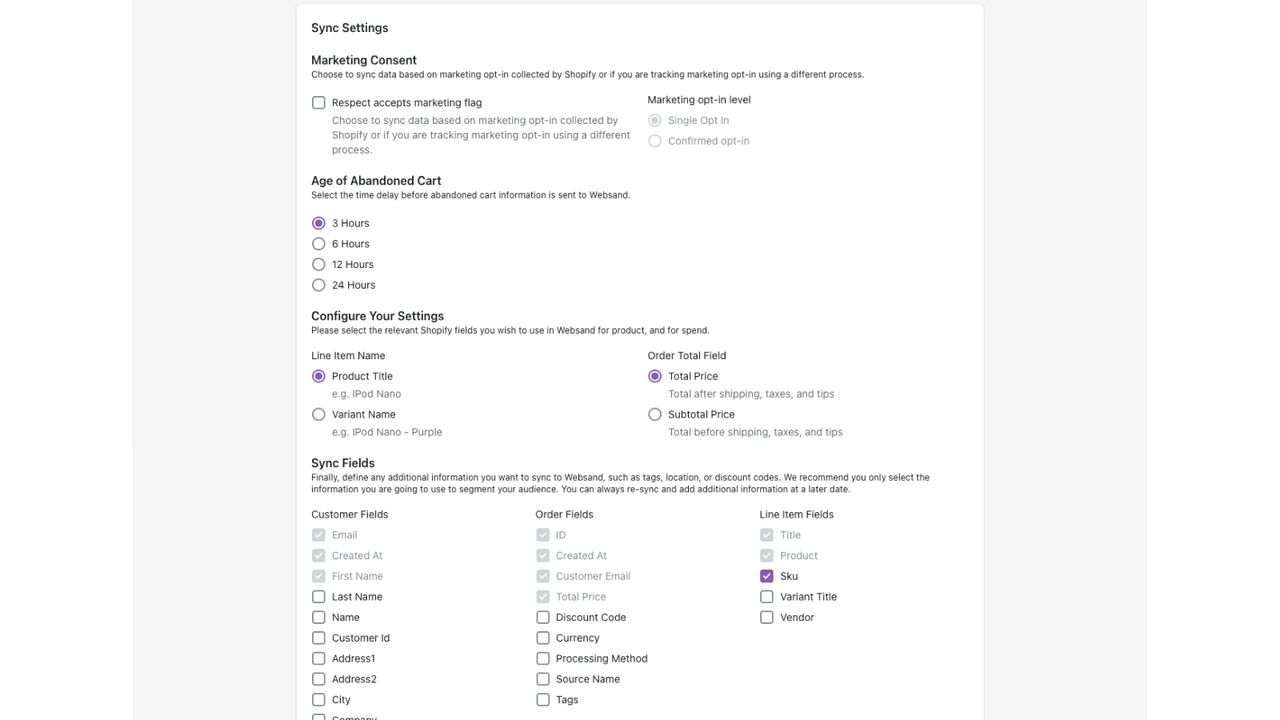Enable syncing of Address1

tap(318, 658)
